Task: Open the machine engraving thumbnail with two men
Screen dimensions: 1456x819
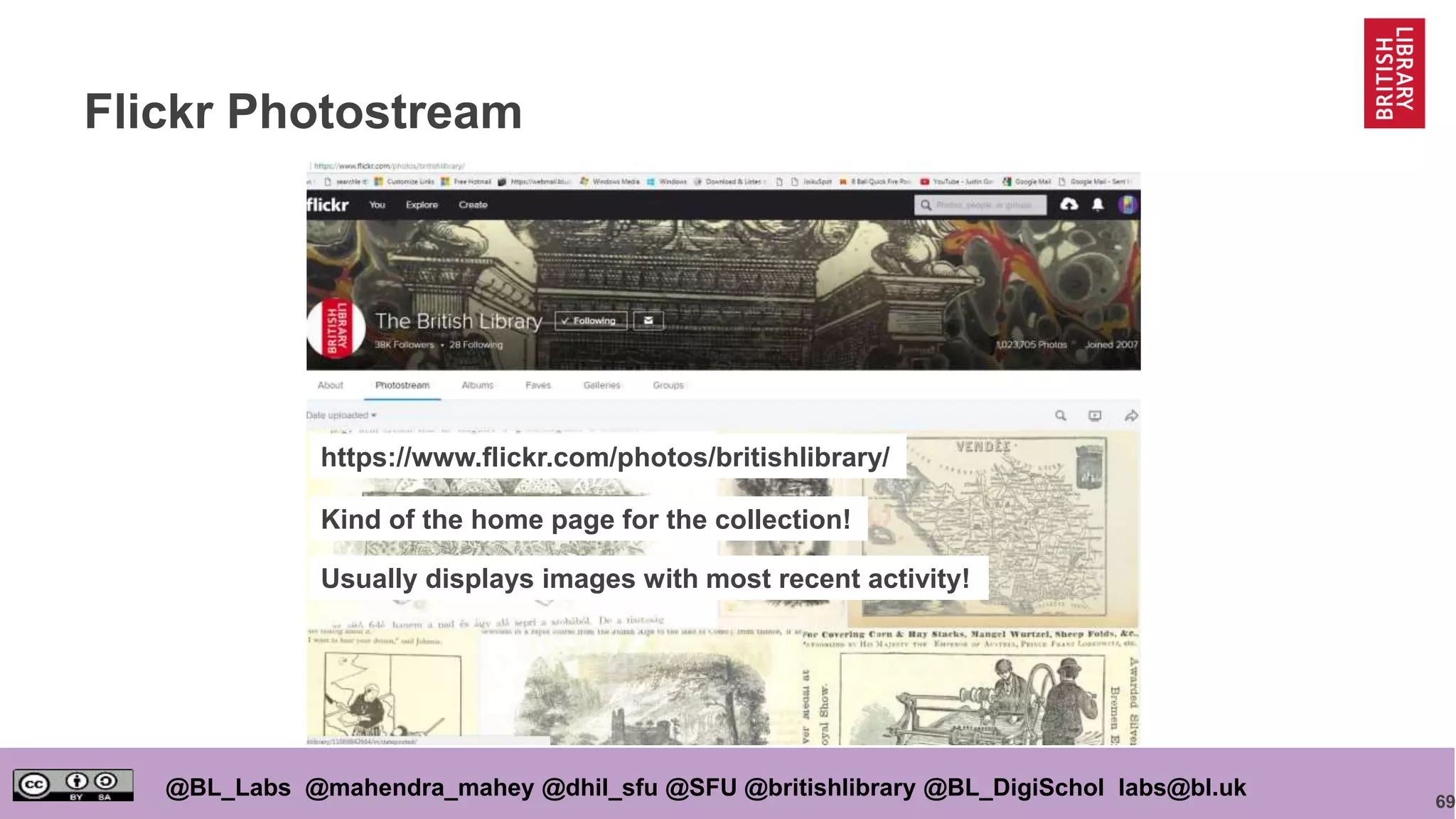Action: [971, 688]
